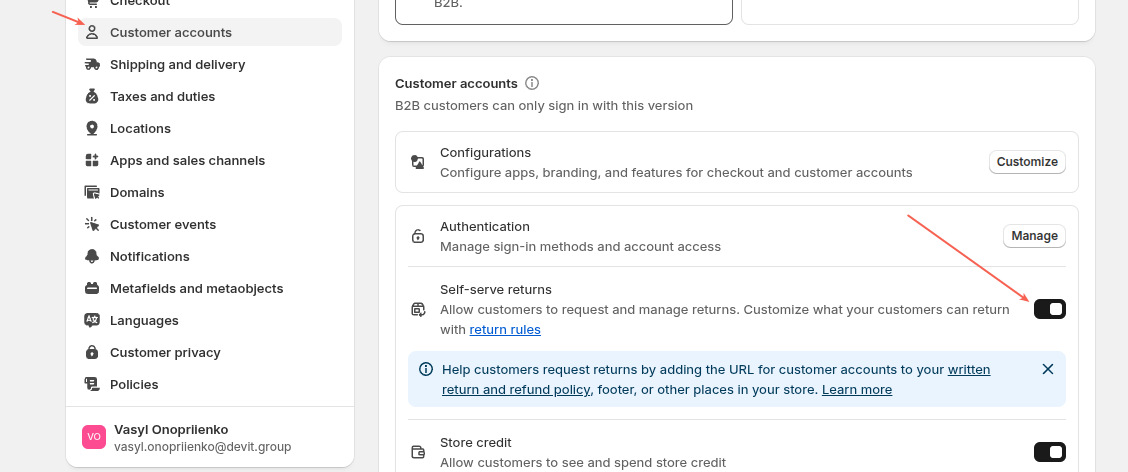Open Domains settings page
The image size is (1128, 472).
[137, 192]
